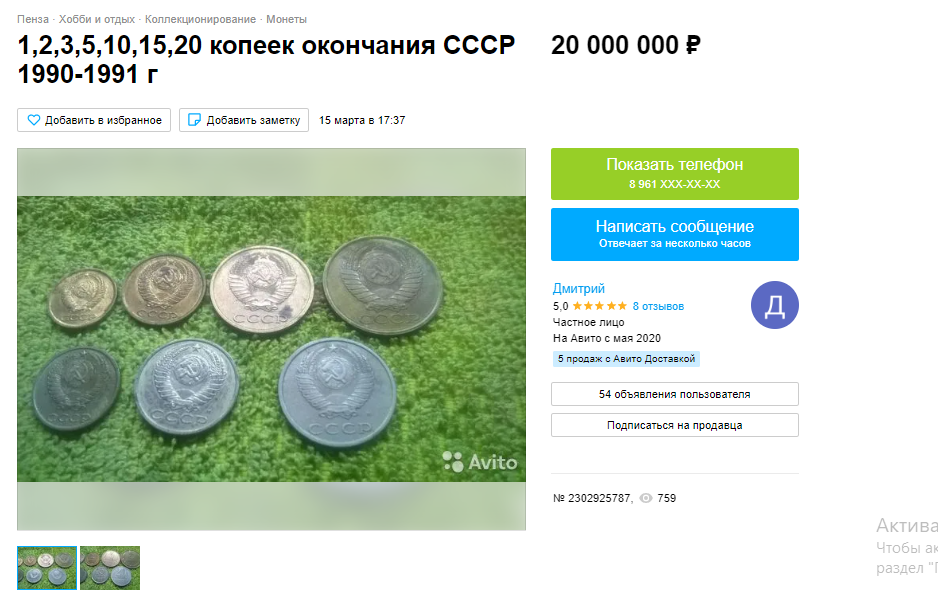The image size is (938, 595).
Task: Click the note icon beside Добавить заметку
Action: 194,120
